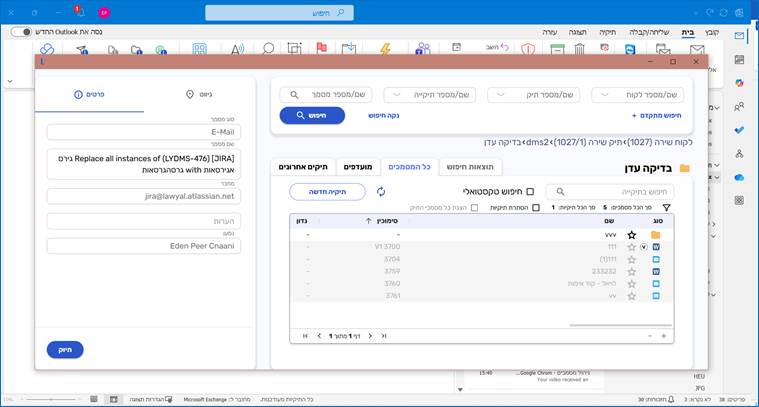Star the folder row named vvv
This screenshot has width=759, height=407.
click(x=631, y=235)
